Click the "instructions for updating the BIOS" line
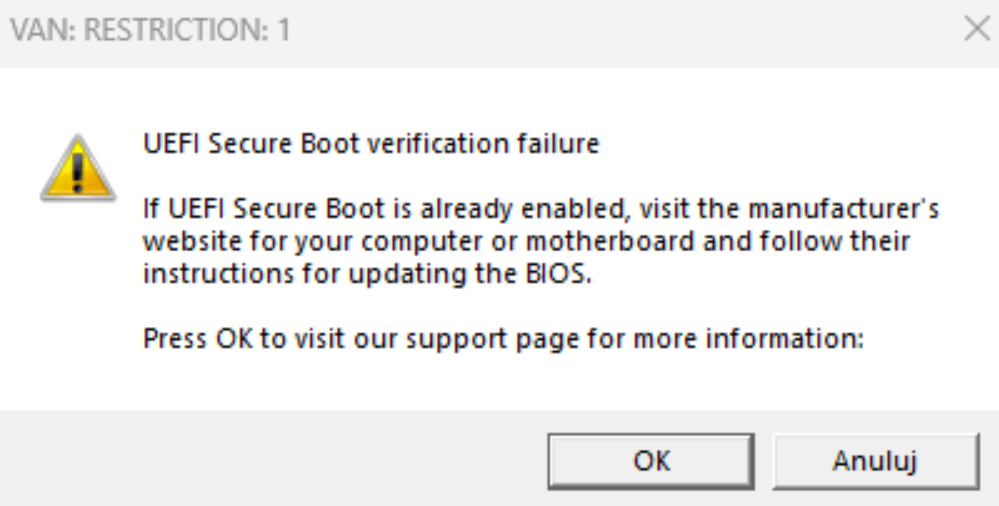The height and width of the screenshot is (506, 999). pyautogui.click(x=369, y=274)
